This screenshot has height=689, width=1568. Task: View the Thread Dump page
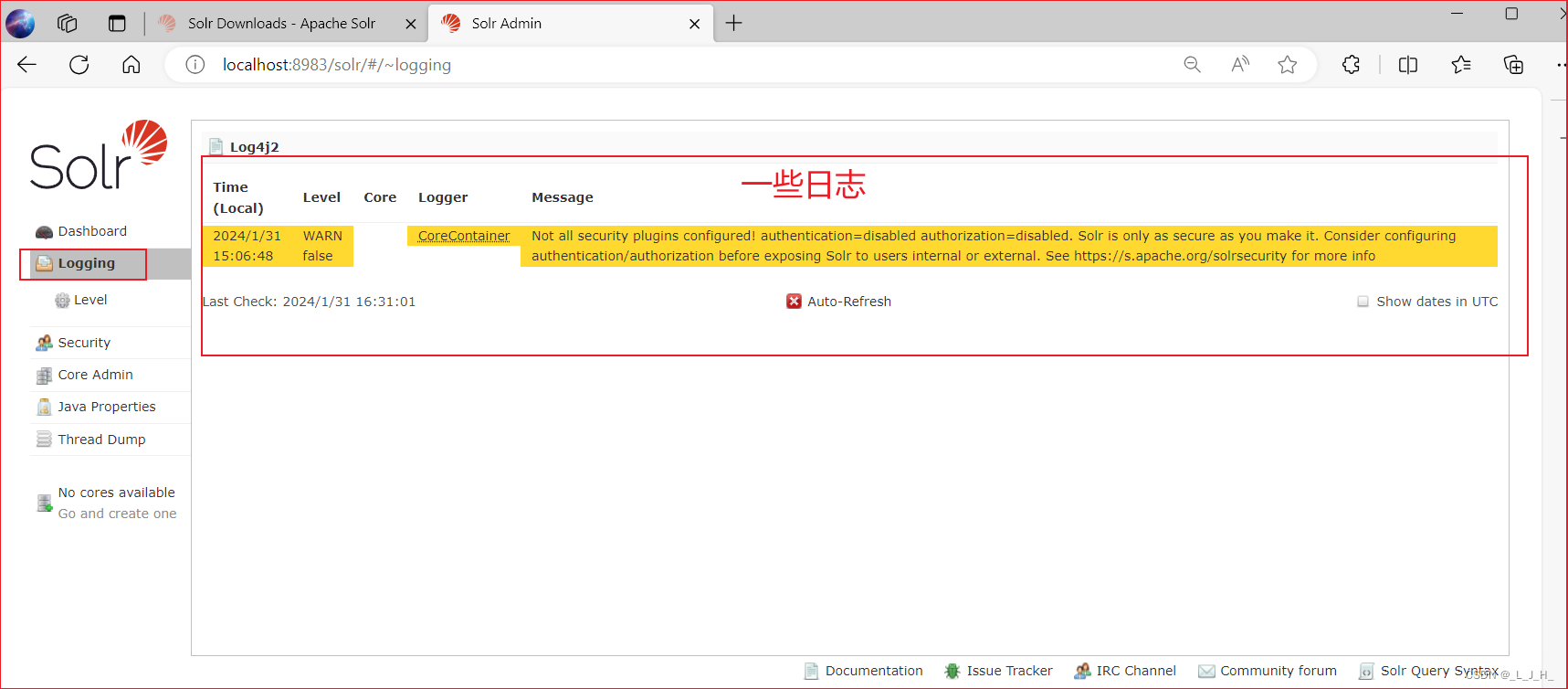tap(101, 440)
